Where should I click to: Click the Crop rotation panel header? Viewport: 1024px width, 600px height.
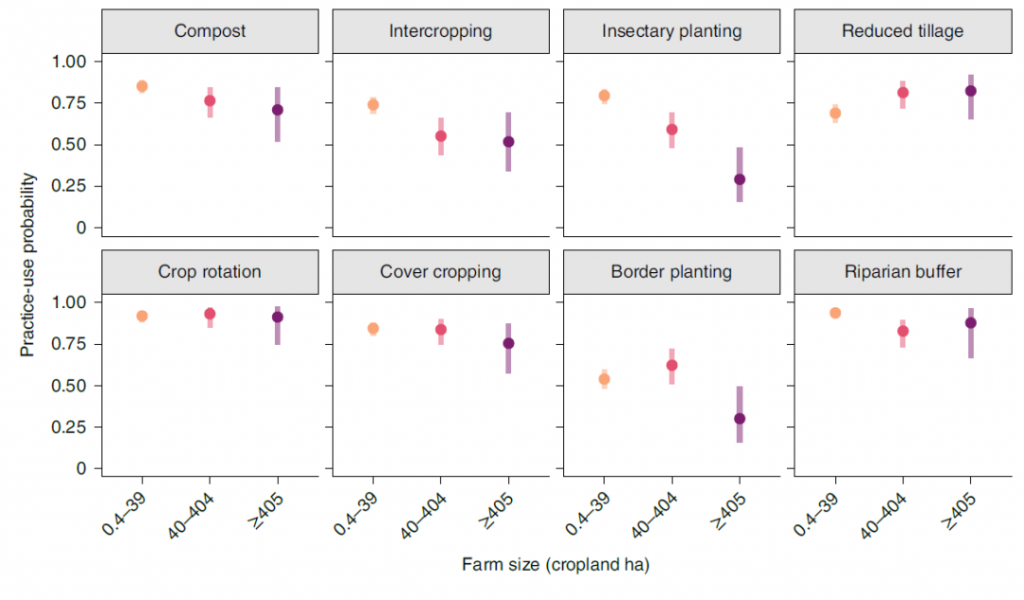[x=210, y=271]
